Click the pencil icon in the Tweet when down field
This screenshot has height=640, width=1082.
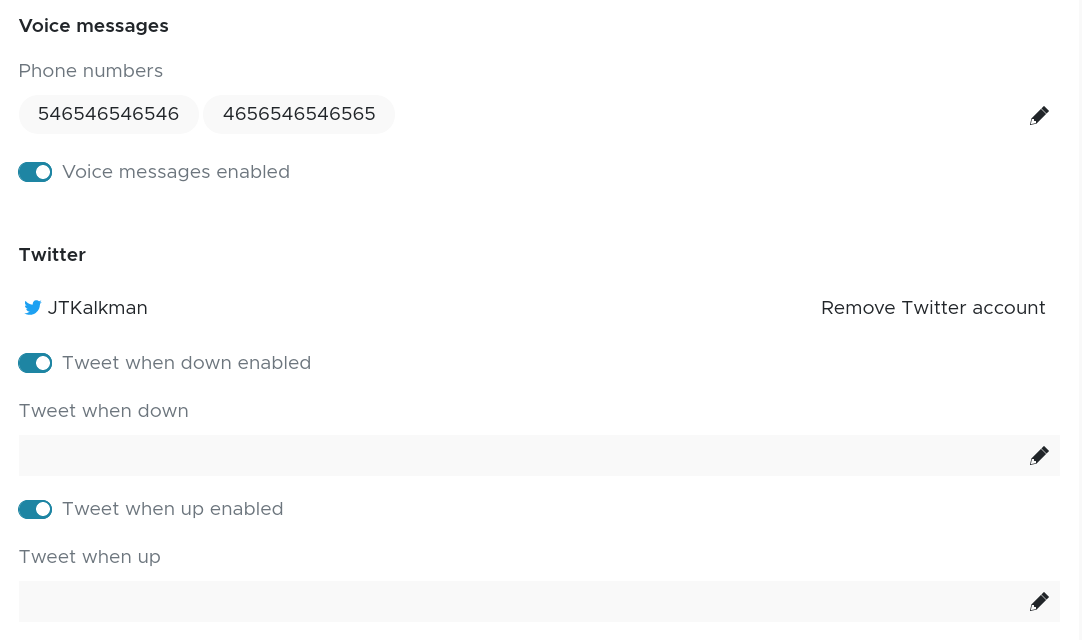[1039, 456]
